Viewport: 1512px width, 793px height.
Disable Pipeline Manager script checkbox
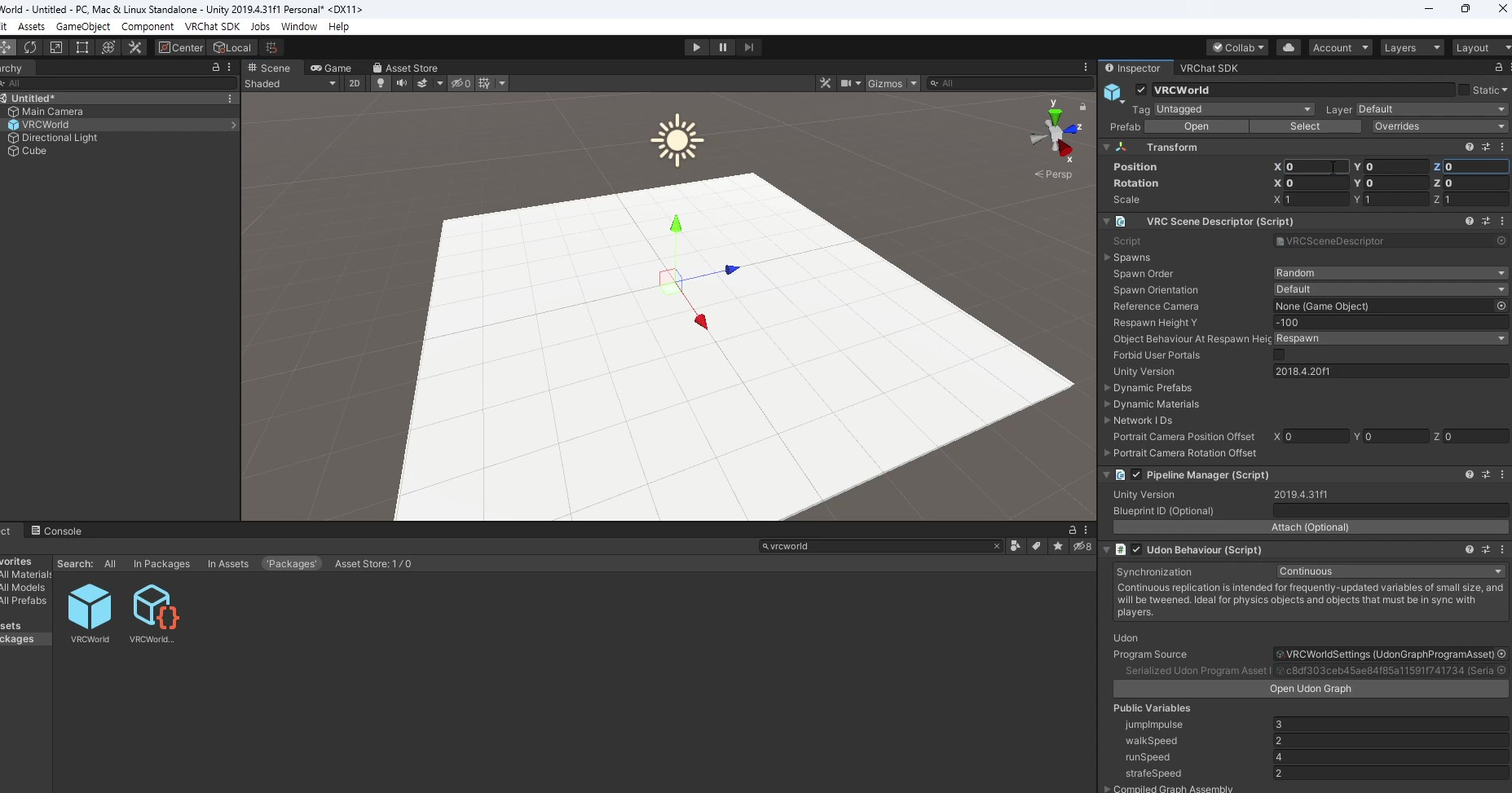(1136, 474)
